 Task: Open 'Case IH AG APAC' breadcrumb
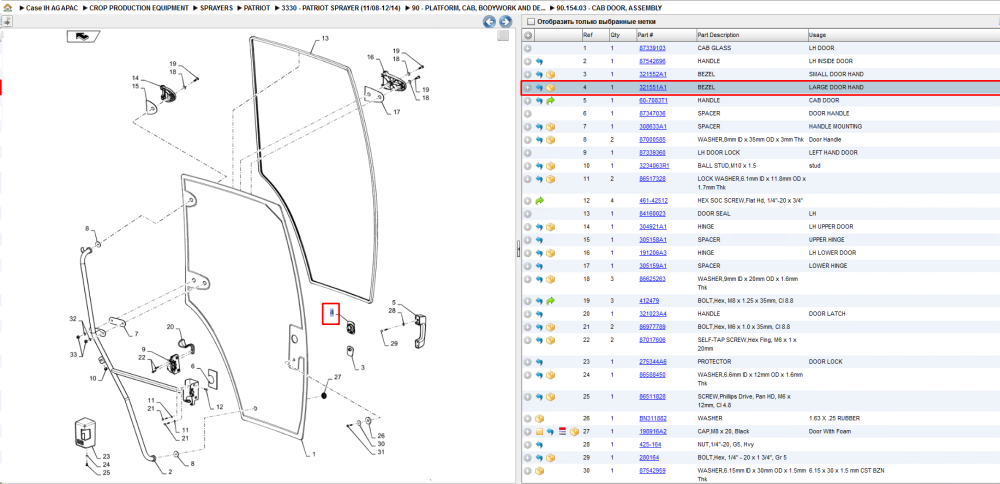(x=54, y=8)
